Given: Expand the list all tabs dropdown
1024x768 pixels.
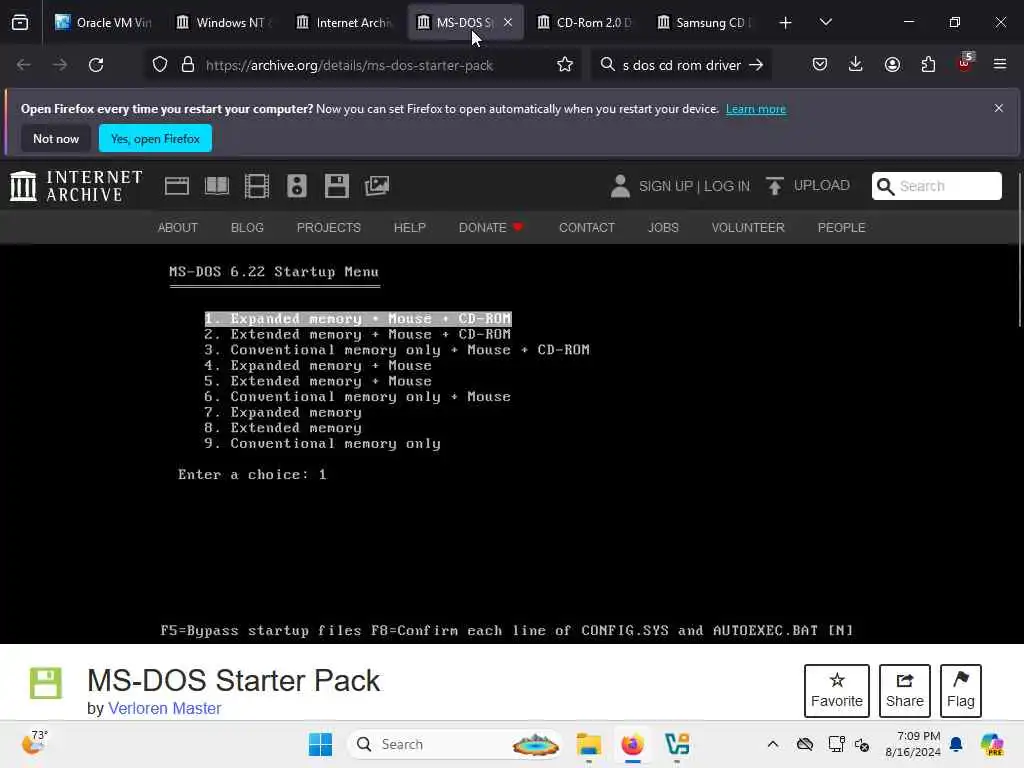Looking at the screenshot, I should pyautogui.click(x=825, y=22).
